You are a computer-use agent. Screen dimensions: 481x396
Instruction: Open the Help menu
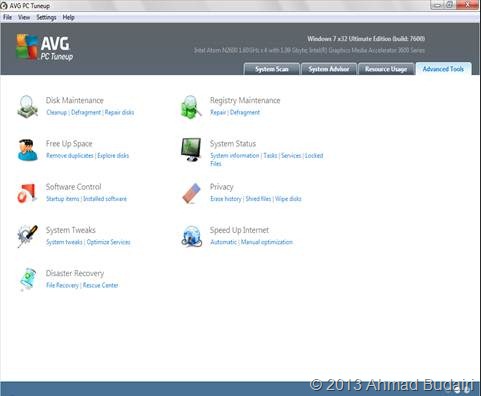(68, 17)
